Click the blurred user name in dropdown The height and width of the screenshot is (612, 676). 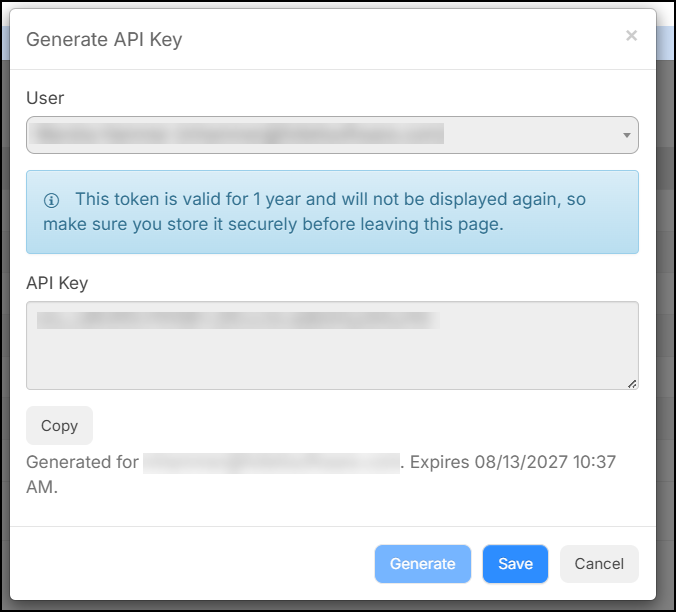coord(238,134)
